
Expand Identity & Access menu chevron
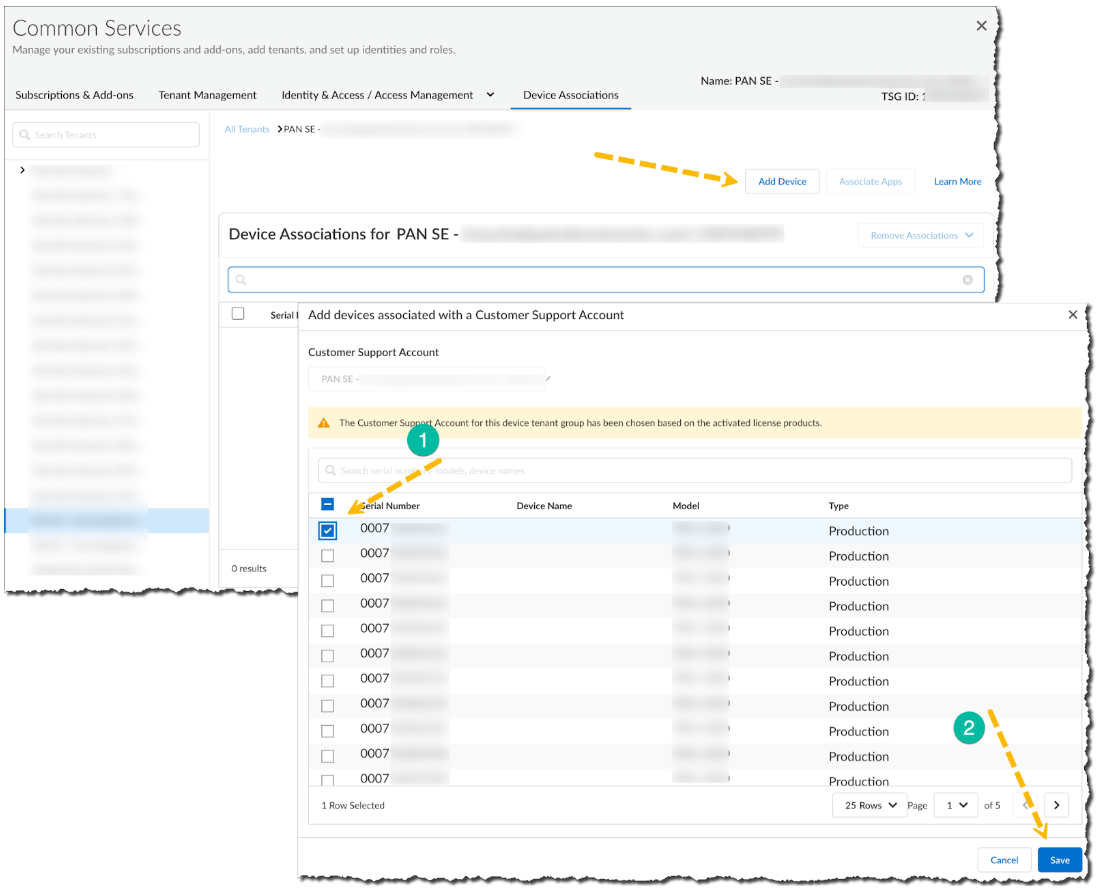point(490,95)
